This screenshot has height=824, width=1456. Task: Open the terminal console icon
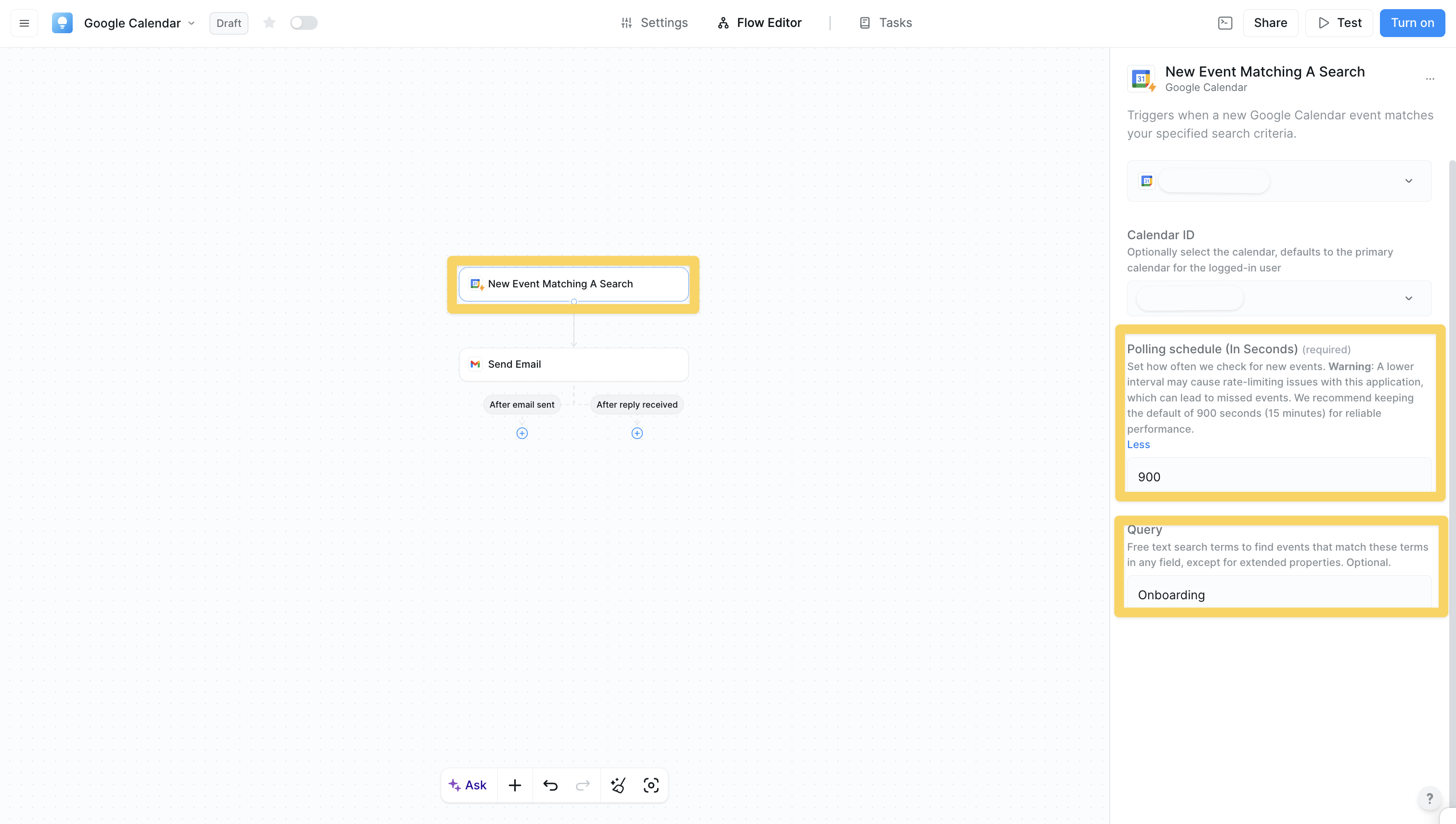(x=1224, y=23)
